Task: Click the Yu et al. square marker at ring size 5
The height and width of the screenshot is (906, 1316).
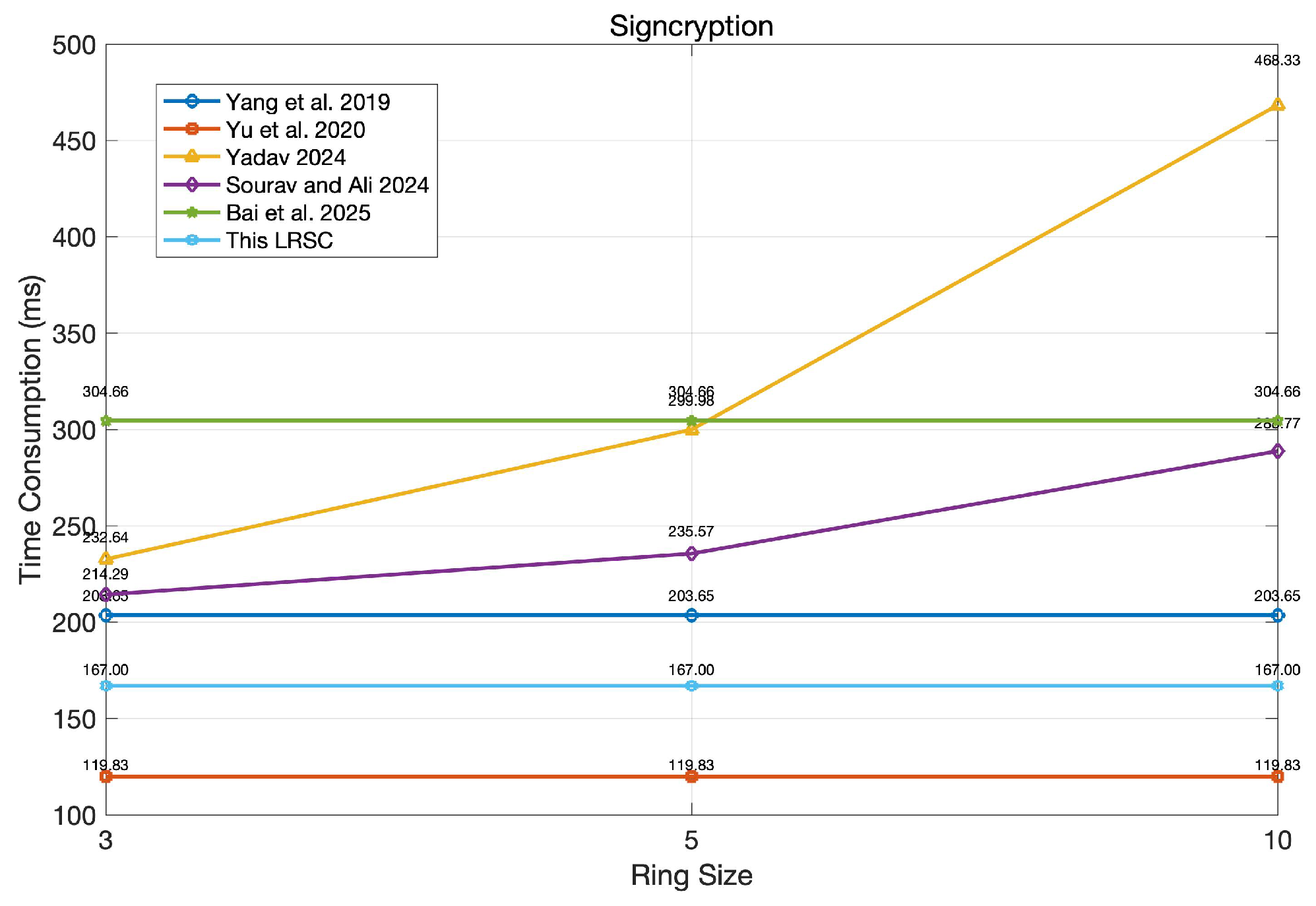Action: [691, 777]
